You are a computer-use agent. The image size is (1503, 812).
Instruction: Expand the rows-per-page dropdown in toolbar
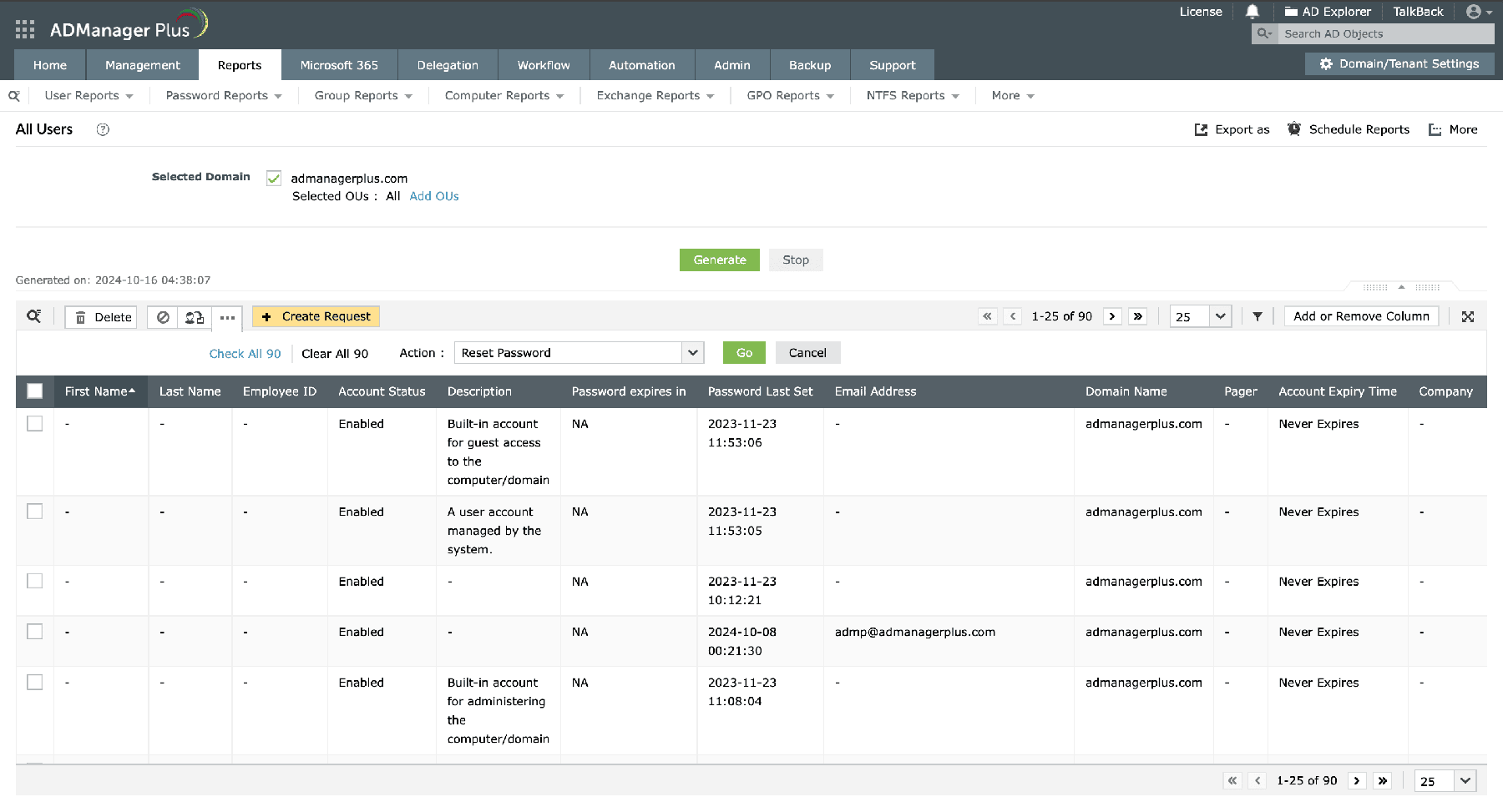tap(1220, 316)
